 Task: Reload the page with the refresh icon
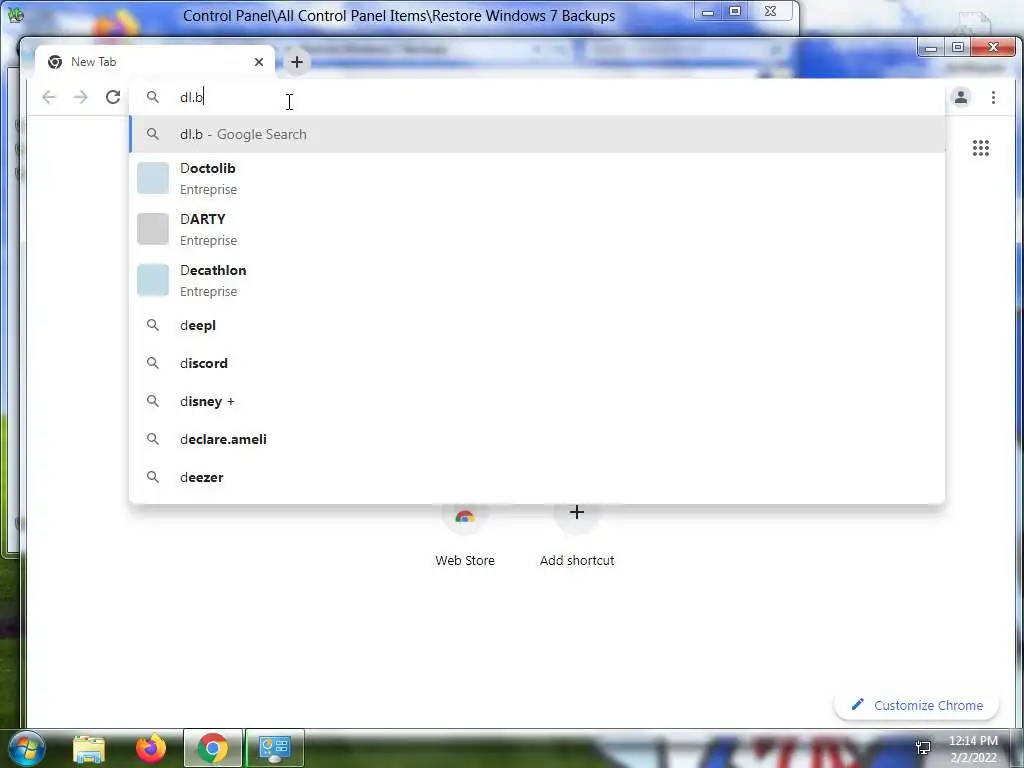113,97
